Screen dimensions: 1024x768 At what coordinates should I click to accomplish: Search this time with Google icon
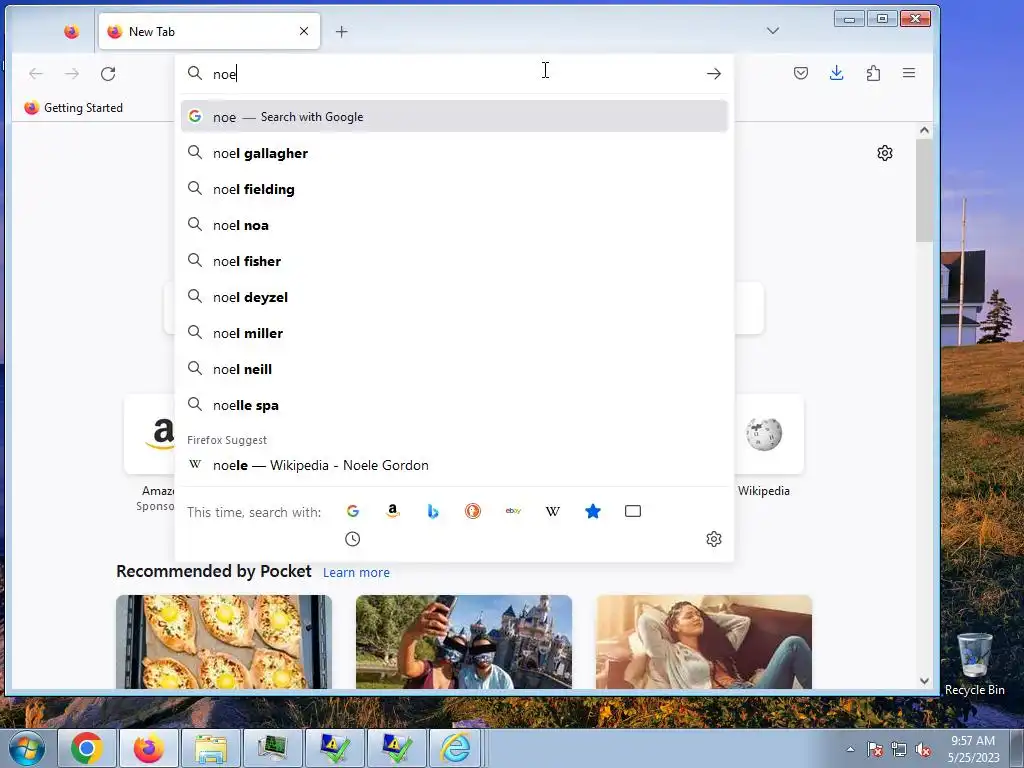[x=353, y=511]
